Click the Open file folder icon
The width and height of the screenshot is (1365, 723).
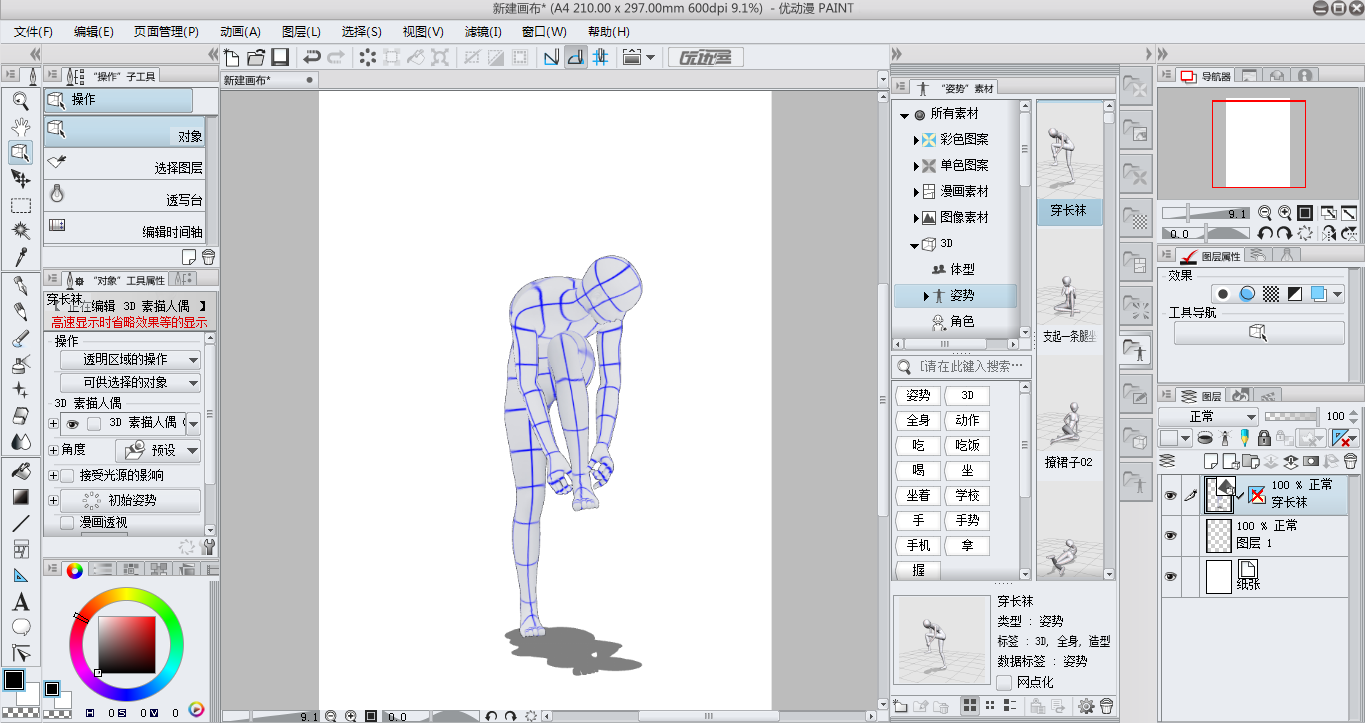(x=256, y=57)
